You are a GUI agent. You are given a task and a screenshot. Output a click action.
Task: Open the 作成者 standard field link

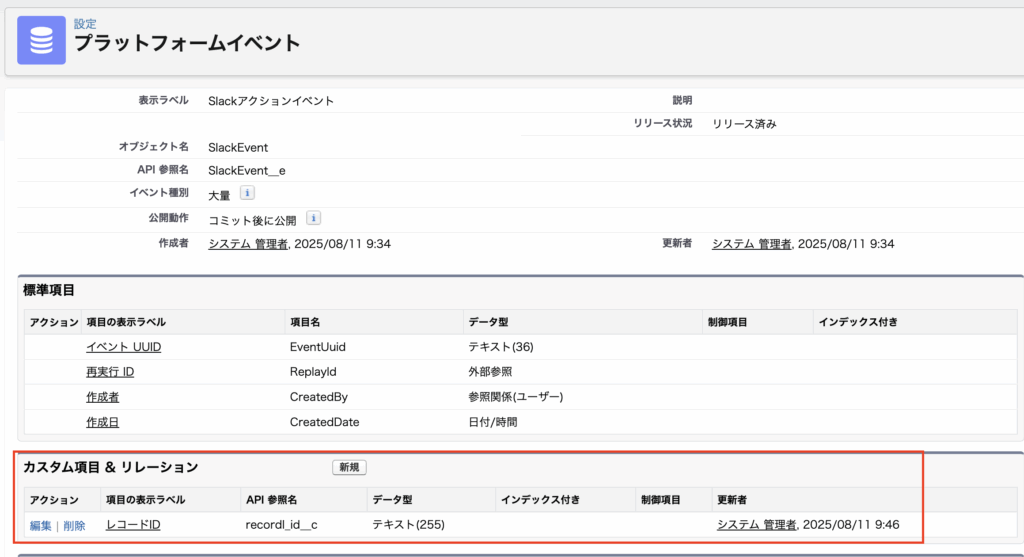tap(102, 397)
